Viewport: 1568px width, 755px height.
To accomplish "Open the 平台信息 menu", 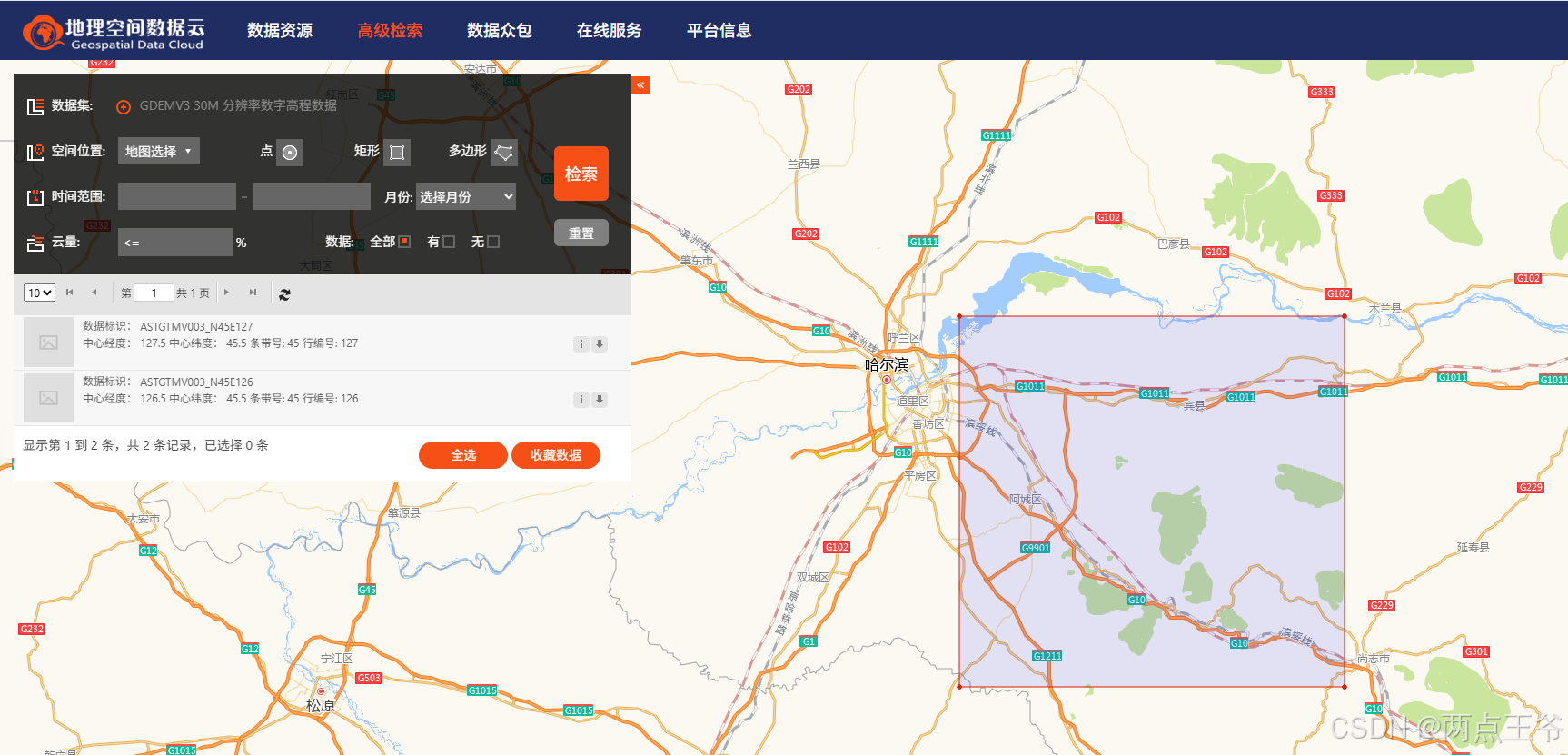I will tap(719, 31).
